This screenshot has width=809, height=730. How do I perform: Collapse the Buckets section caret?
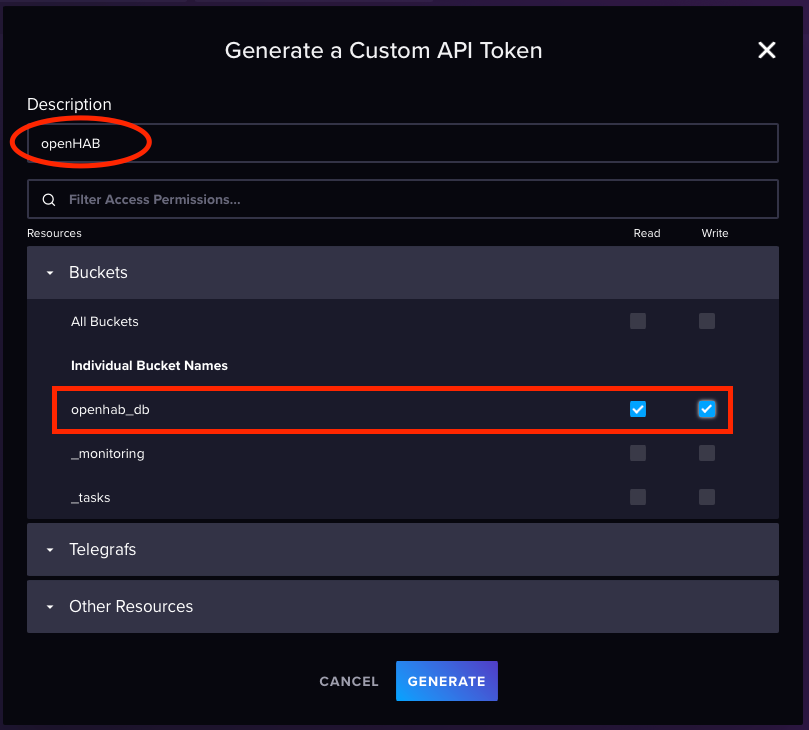coord(50,273)
